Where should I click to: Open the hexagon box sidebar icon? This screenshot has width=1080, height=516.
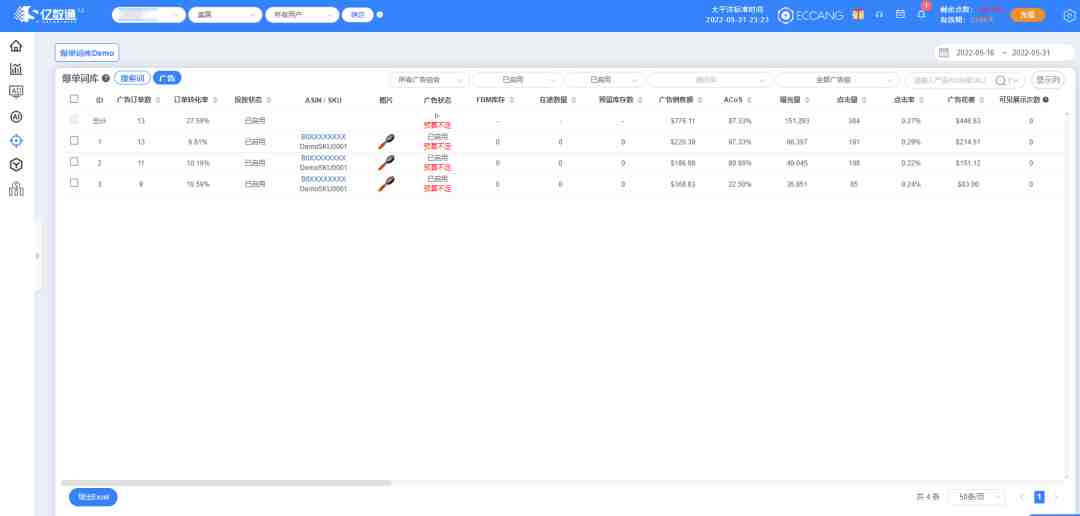click(x=16, y=165)
